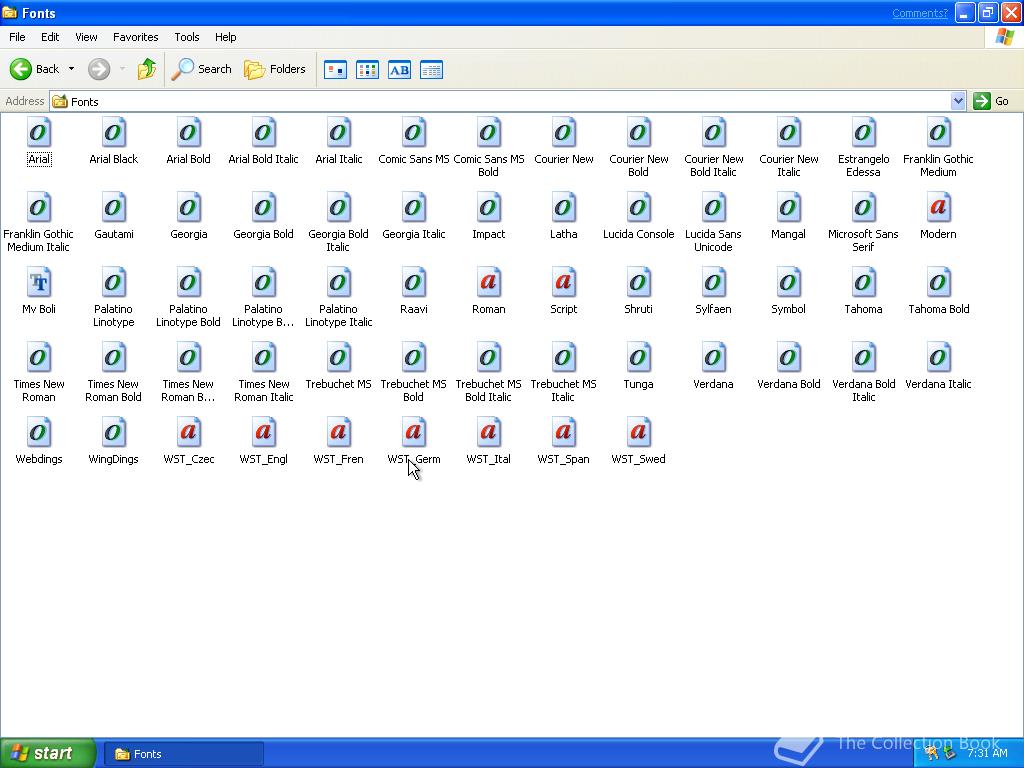Open the Tools menu

[x=187, y=37]
